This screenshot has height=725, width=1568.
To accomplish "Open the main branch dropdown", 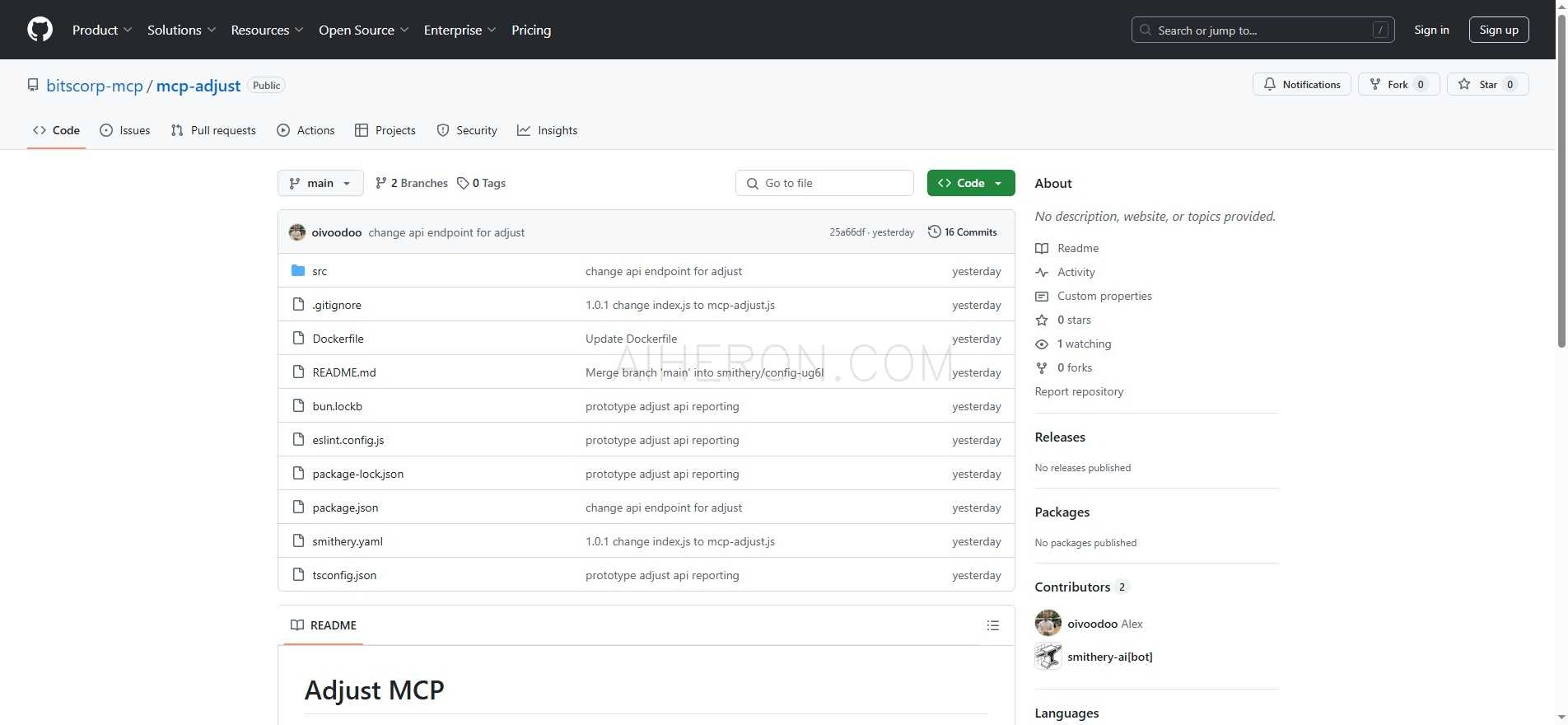I will tap(320, 183).
